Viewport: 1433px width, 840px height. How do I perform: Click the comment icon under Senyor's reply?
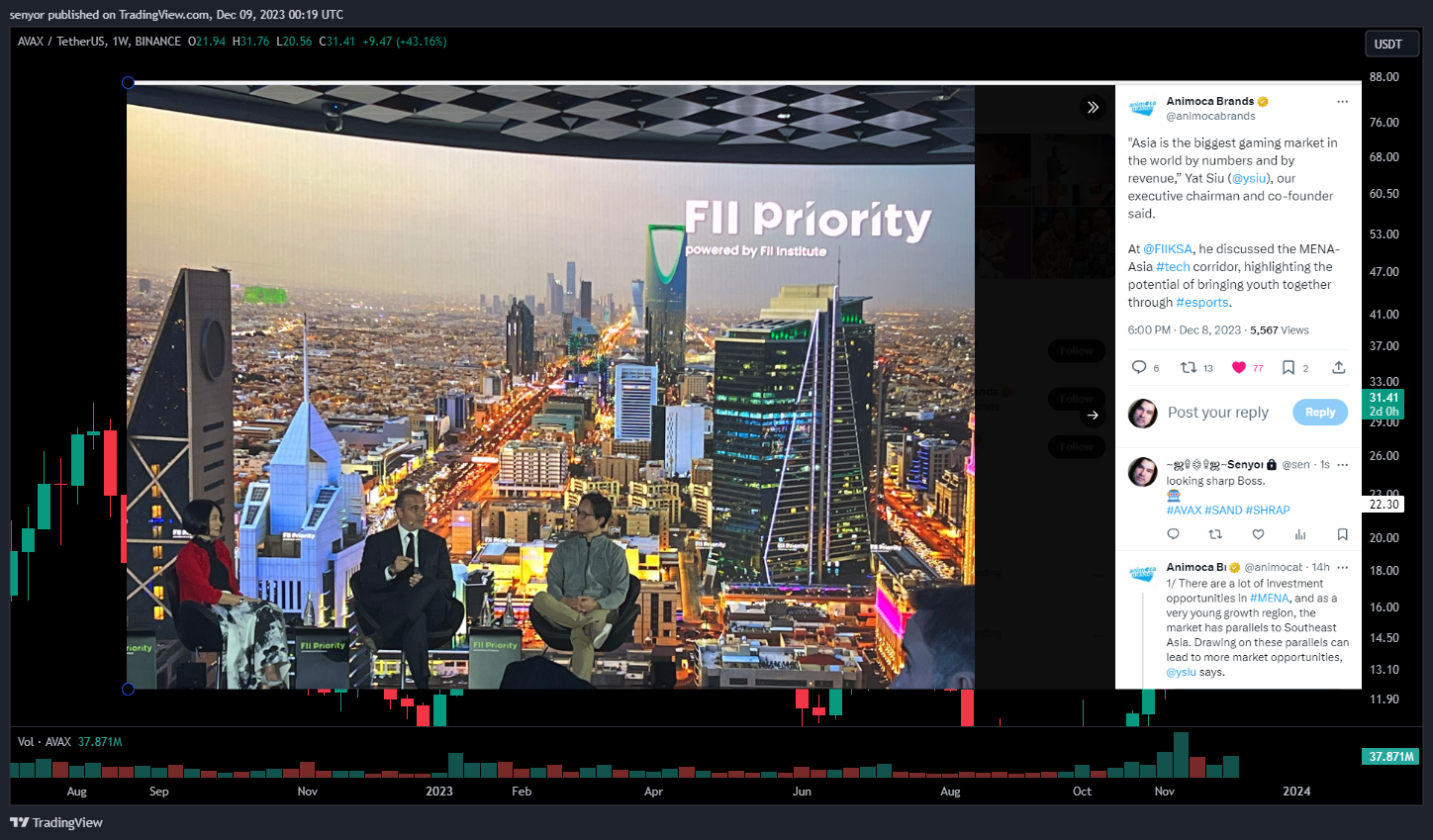(1174, 534)
